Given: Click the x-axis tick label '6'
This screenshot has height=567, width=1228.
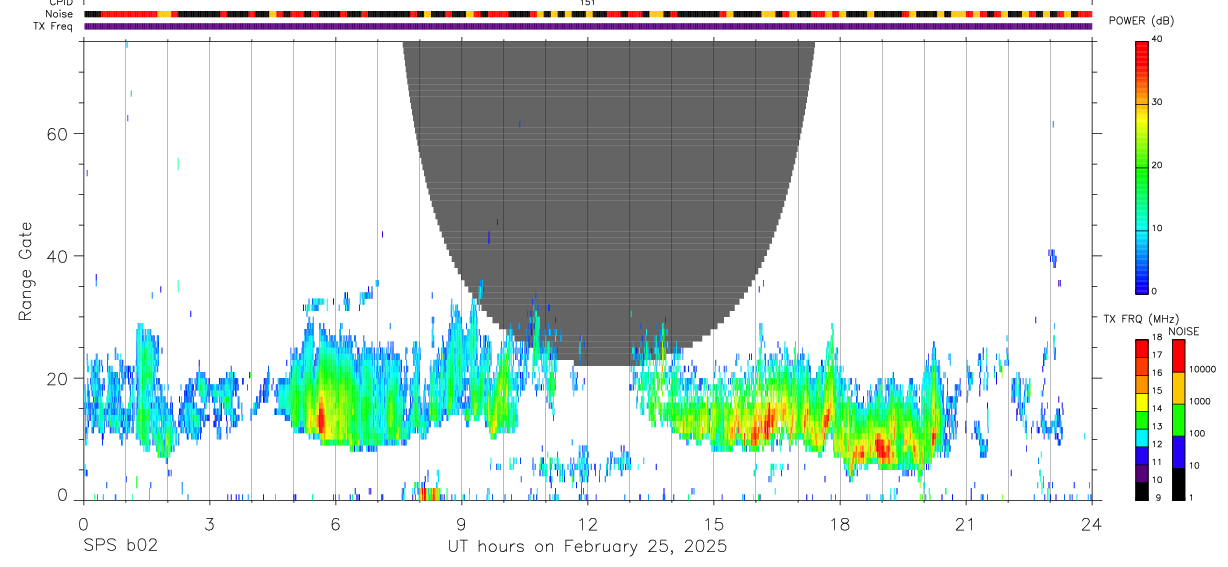Looking at the screenshot, I should [x=335, y=524].
